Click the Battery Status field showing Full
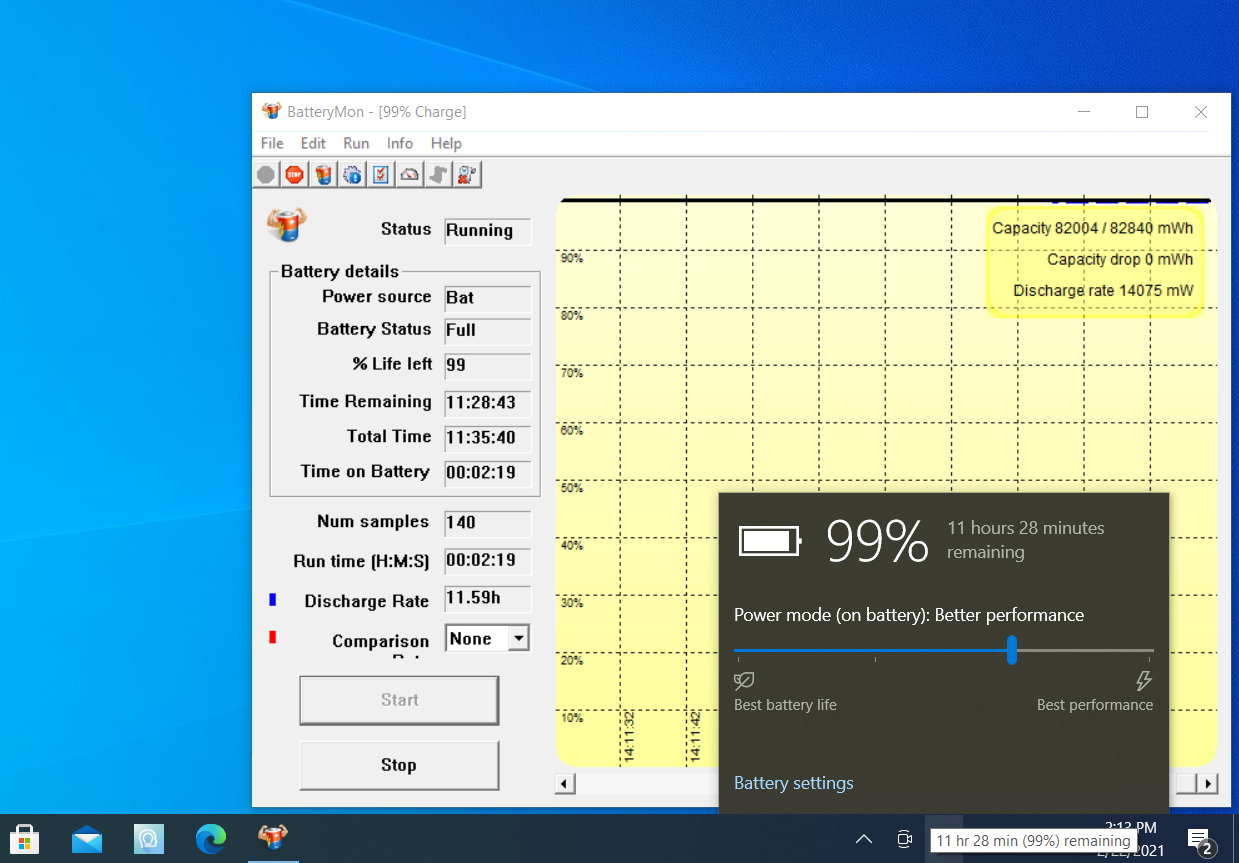 tap(488, 331)
